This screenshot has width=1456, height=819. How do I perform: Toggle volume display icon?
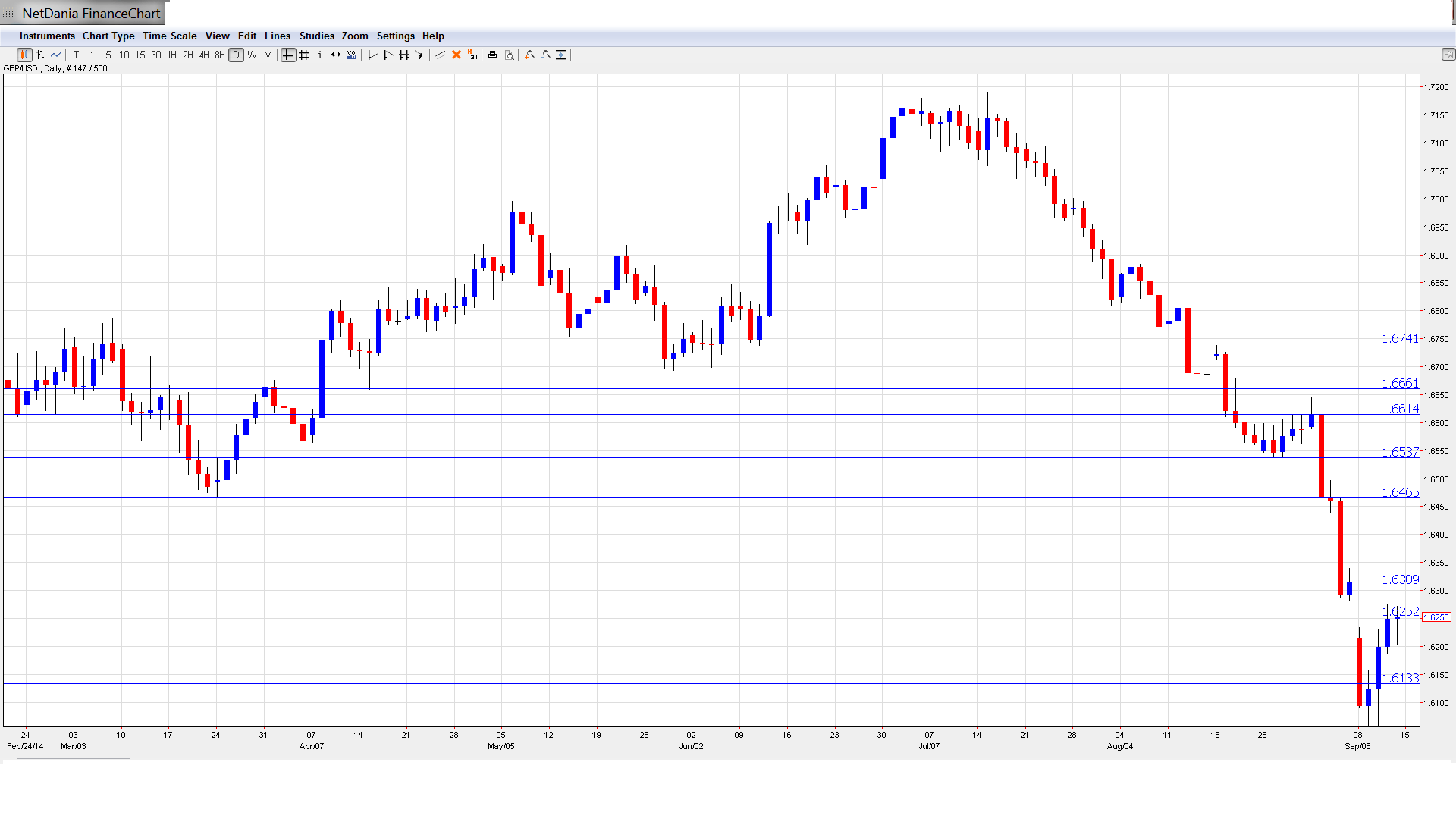352,55
